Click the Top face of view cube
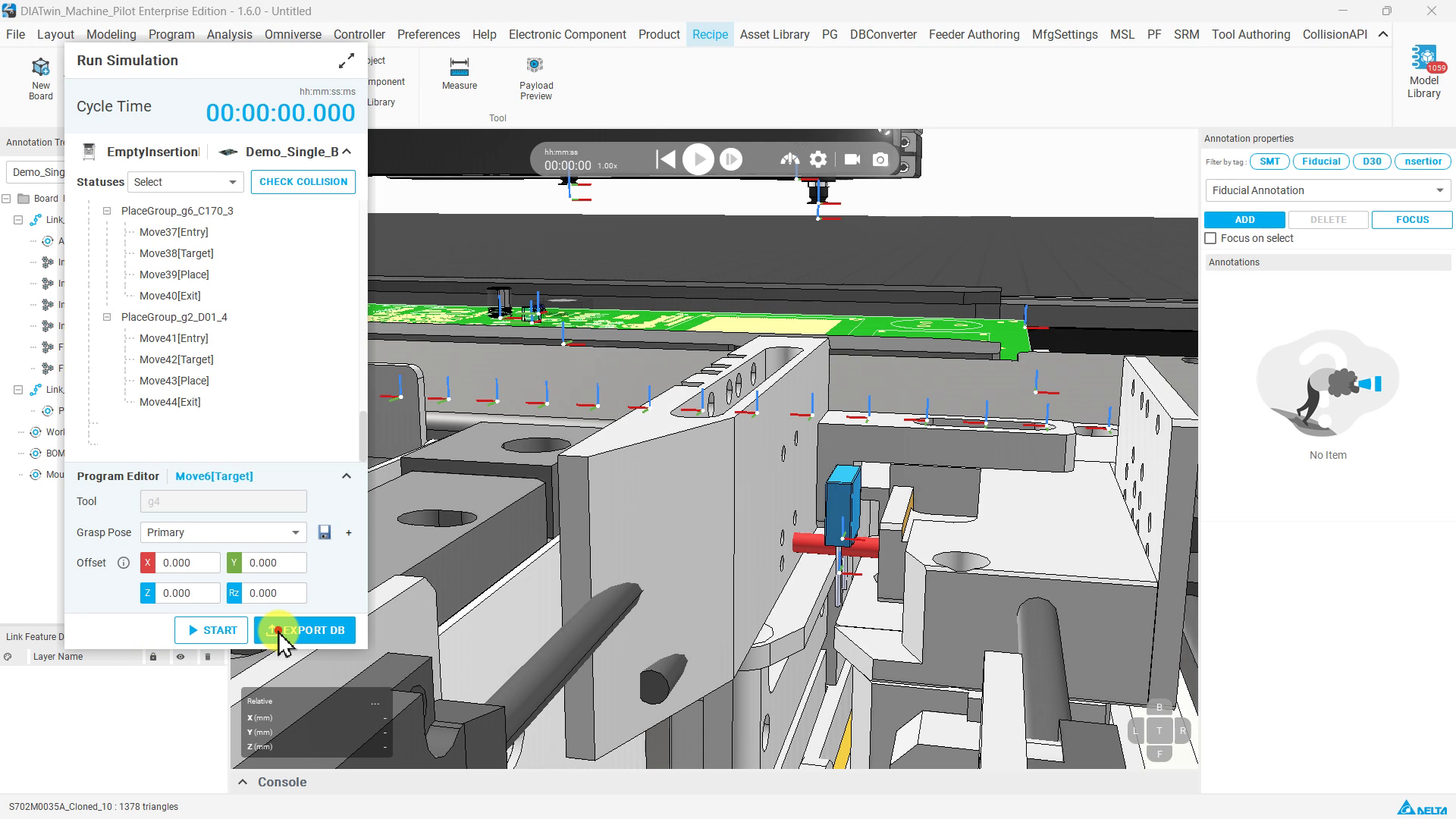1456x819 pixels. [1159, 731]
